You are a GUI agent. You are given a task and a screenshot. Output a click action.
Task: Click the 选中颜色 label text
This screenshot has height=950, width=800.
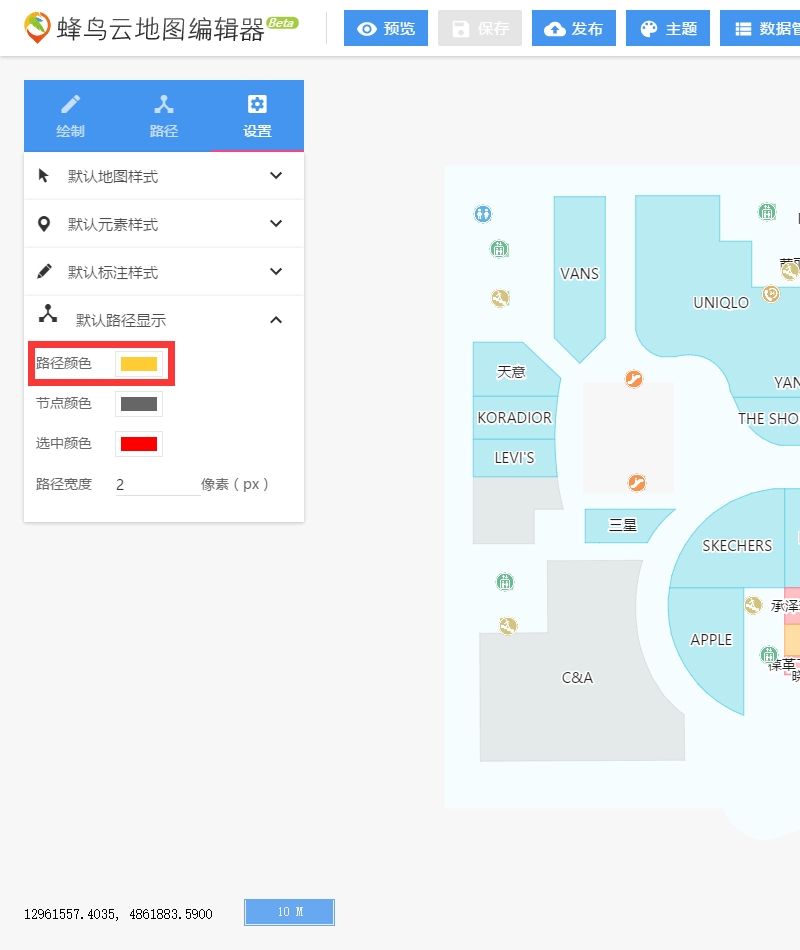tap(64, 443)
